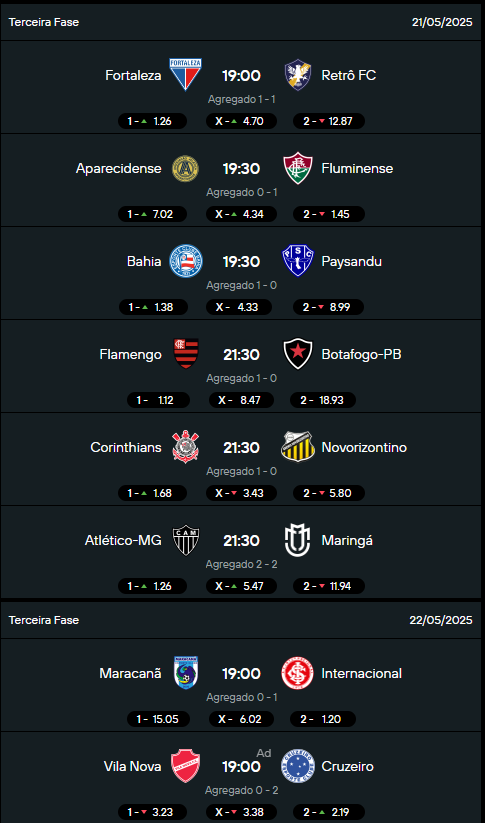Select Novorizontino win odds 5.80
This screenshot has height=823, width=485.
coord(329,493)
